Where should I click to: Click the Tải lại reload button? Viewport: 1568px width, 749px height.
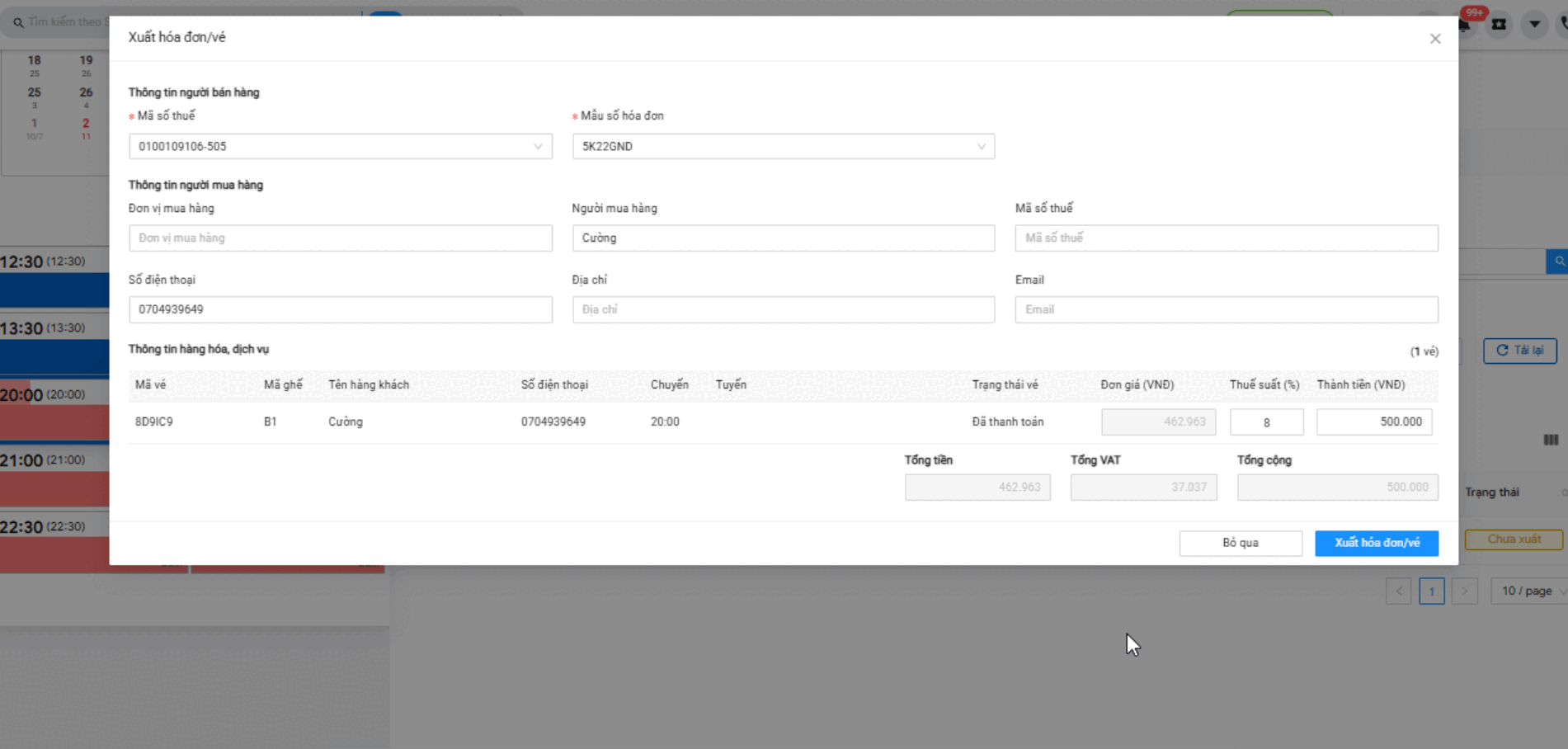click(1519, 351)
